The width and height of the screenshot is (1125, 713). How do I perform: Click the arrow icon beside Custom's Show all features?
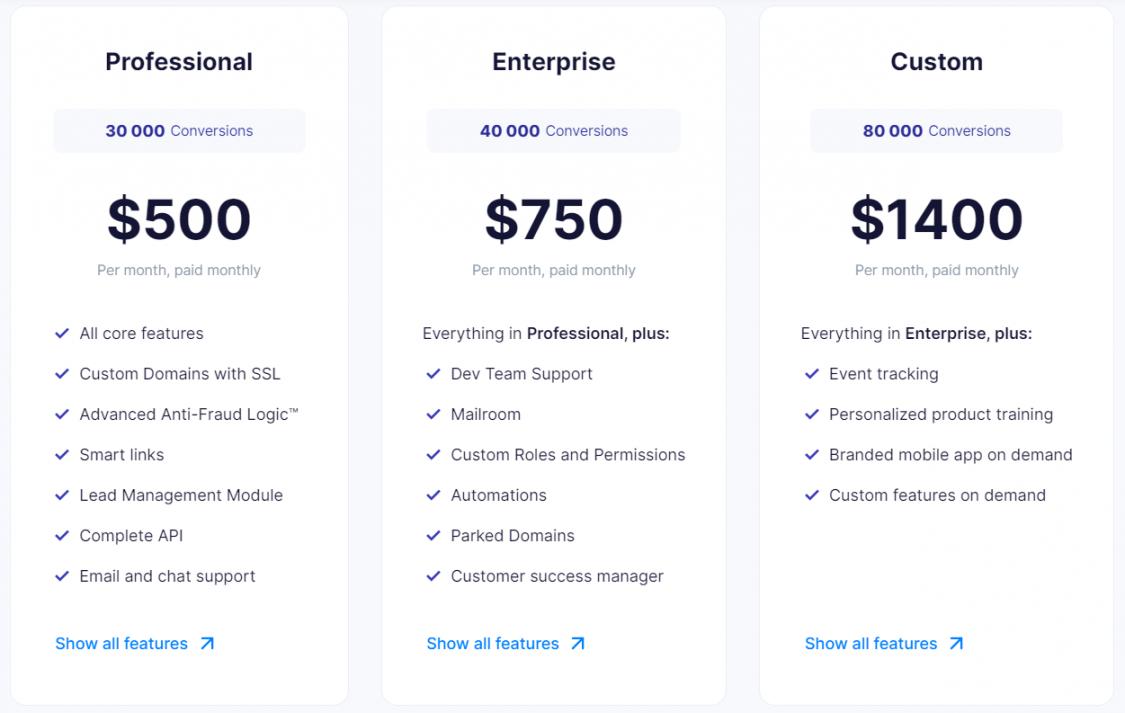pos(956,644)
